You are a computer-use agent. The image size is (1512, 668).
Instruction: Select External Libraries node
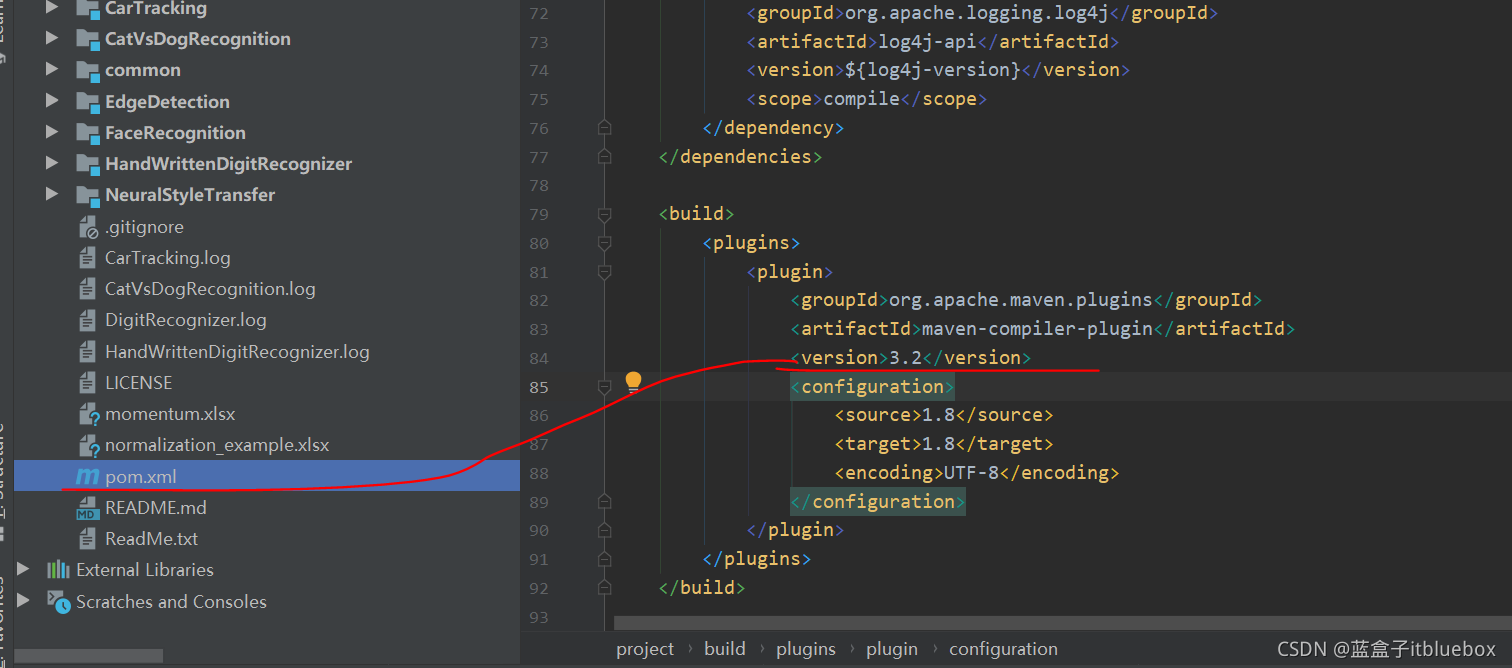click(x=145, y=570)
